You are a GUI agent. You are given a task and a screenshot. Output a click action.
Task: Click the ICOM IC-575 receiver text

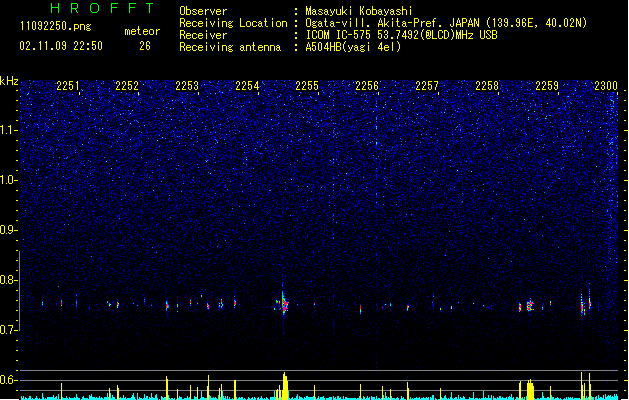pos(401,35)
